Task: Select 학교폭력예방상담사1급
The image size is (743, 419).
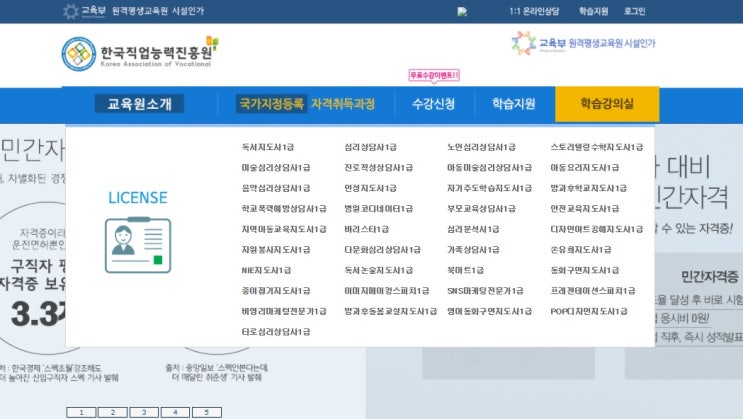Action: [x=284, y=209]
